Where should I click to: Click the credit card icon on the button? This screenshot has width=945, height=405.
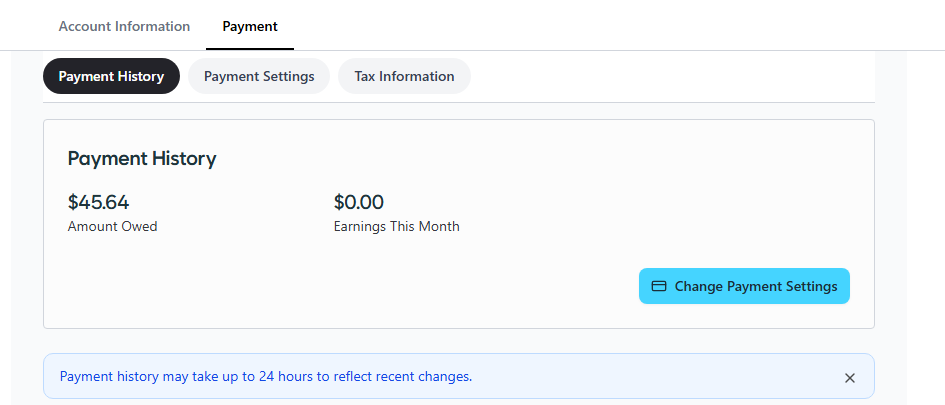(659, 286)
